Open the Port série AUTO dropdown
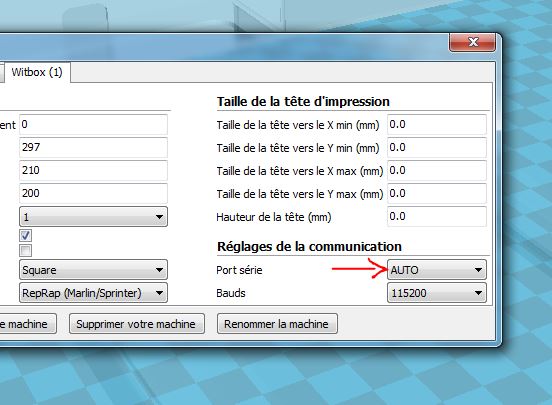The height and width of the screenshot is (405, 552). 437,270
